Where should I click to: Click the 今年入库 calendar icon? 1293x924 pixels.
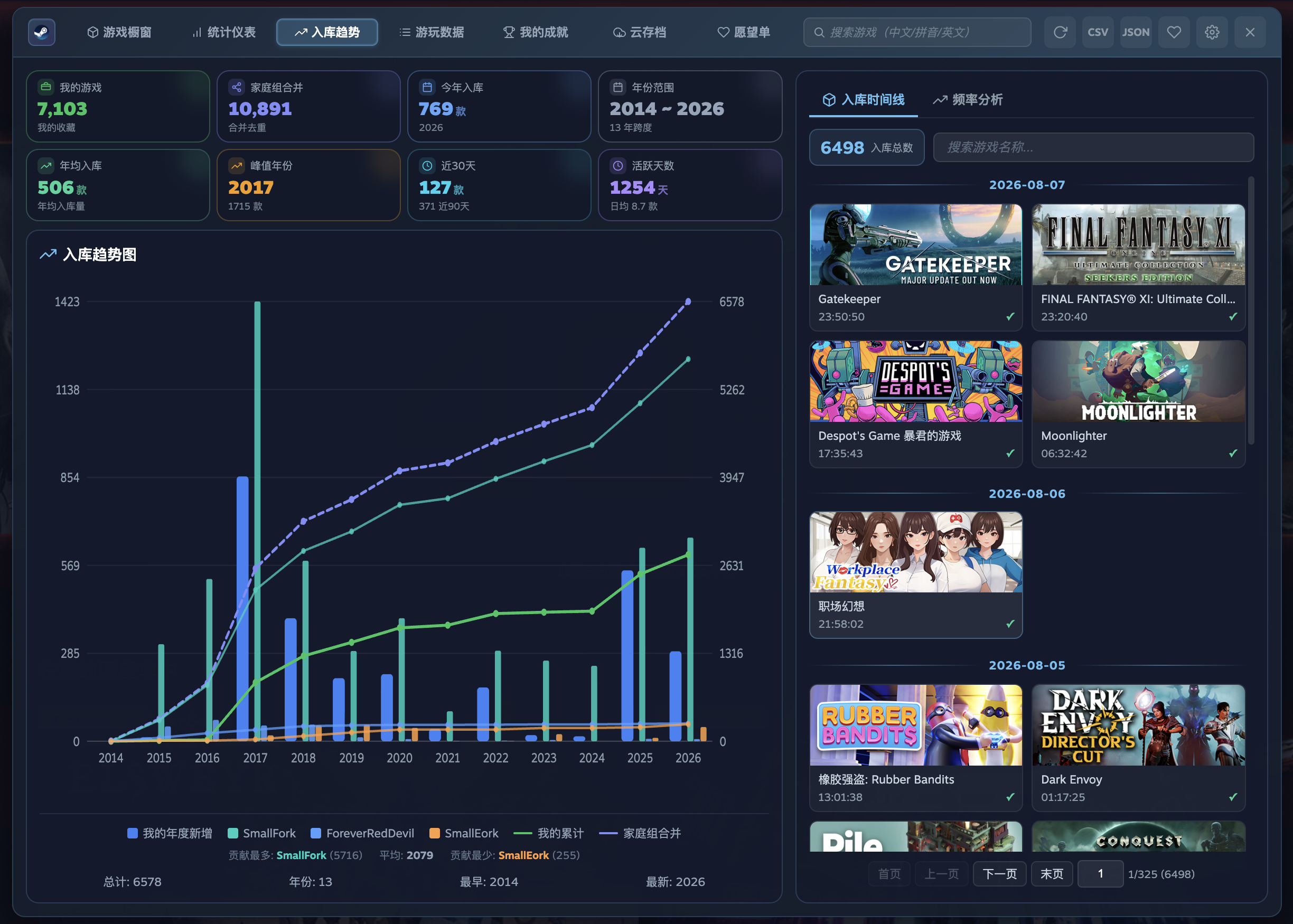(427, 87)
